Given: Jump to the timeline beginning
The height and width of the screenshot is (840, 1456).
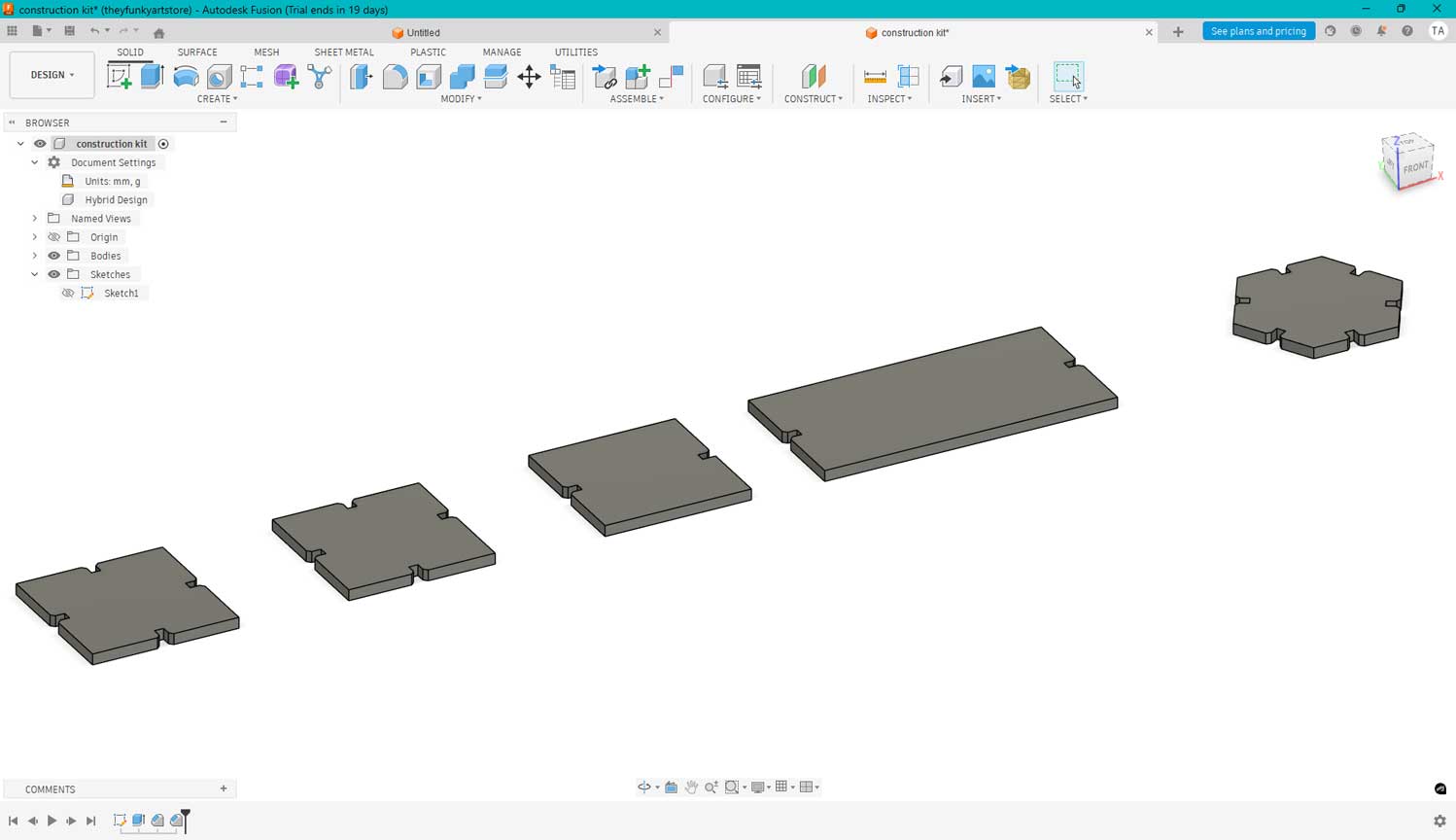Looking at the screenshot, I should [13, 821].
